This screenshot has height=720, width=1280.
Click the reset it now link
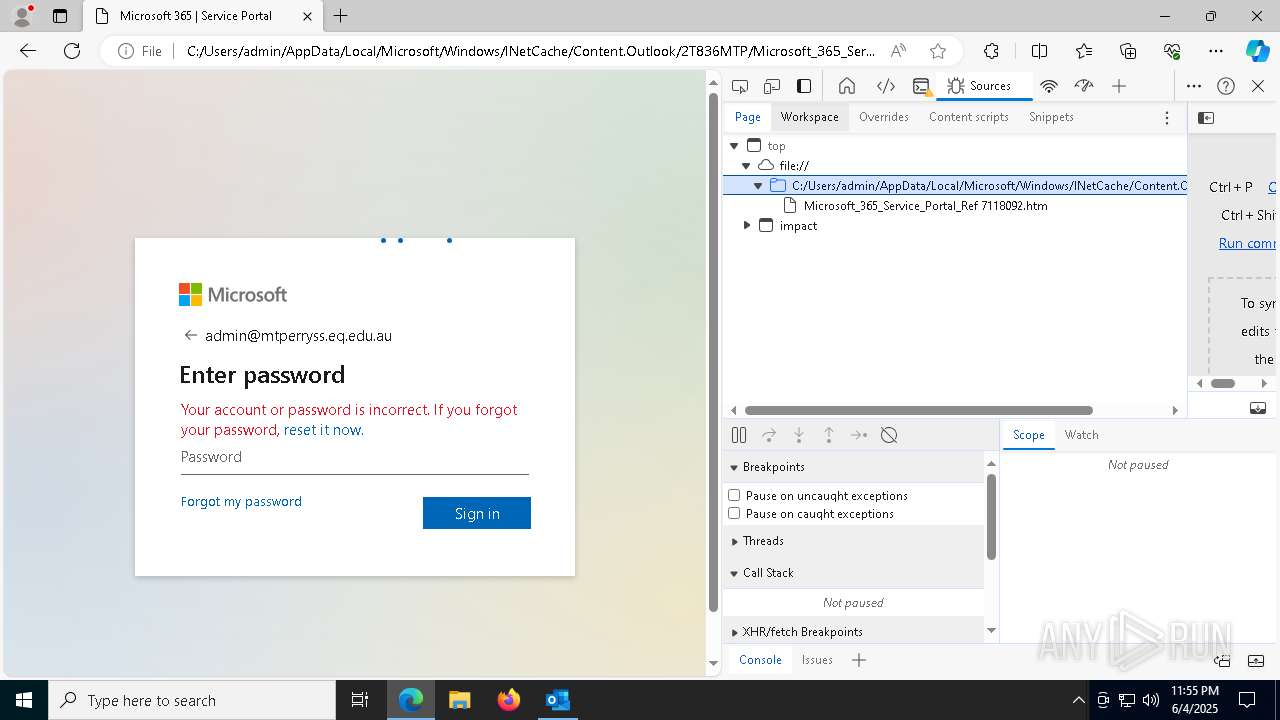[x=322, y=430]
